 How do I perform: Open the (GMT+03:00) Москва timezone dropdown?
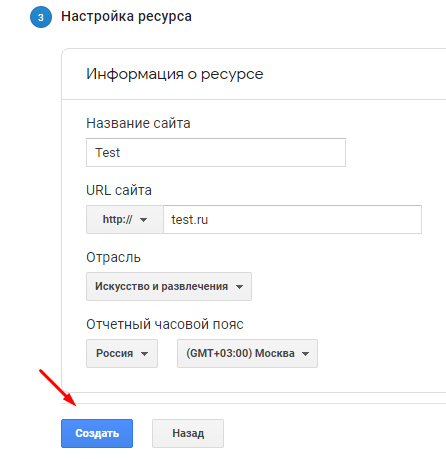coord(247,353)
